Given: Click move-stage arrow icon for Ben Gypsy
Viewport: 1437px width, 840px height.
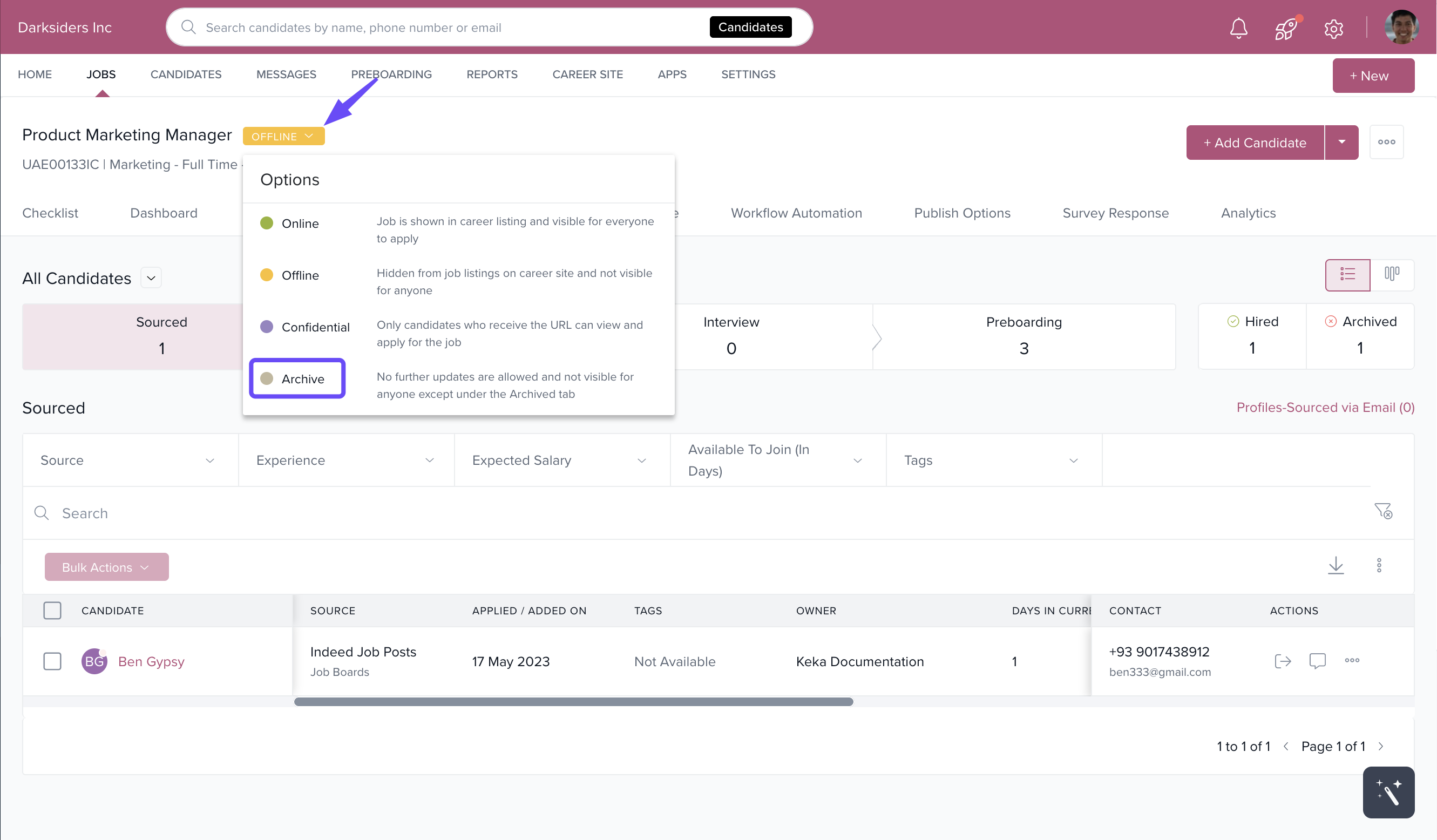Looking at the screenshot, I should (1283, 661).
